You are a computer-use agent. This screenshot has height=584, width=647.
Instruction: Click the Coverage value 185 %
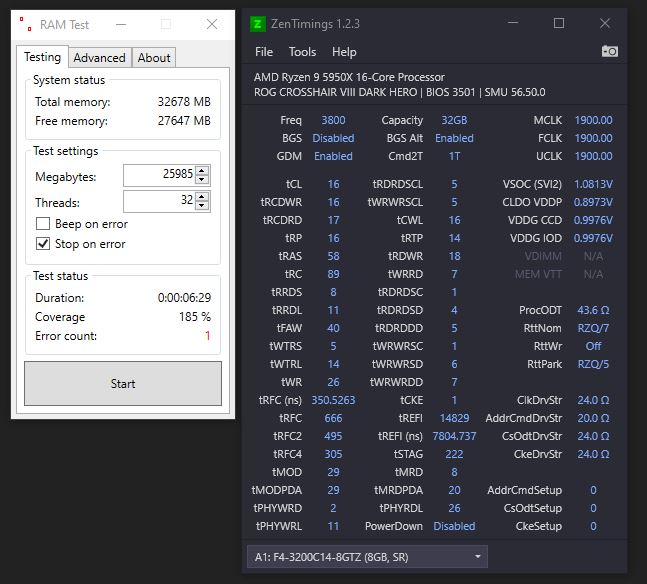tap(195, 317)
